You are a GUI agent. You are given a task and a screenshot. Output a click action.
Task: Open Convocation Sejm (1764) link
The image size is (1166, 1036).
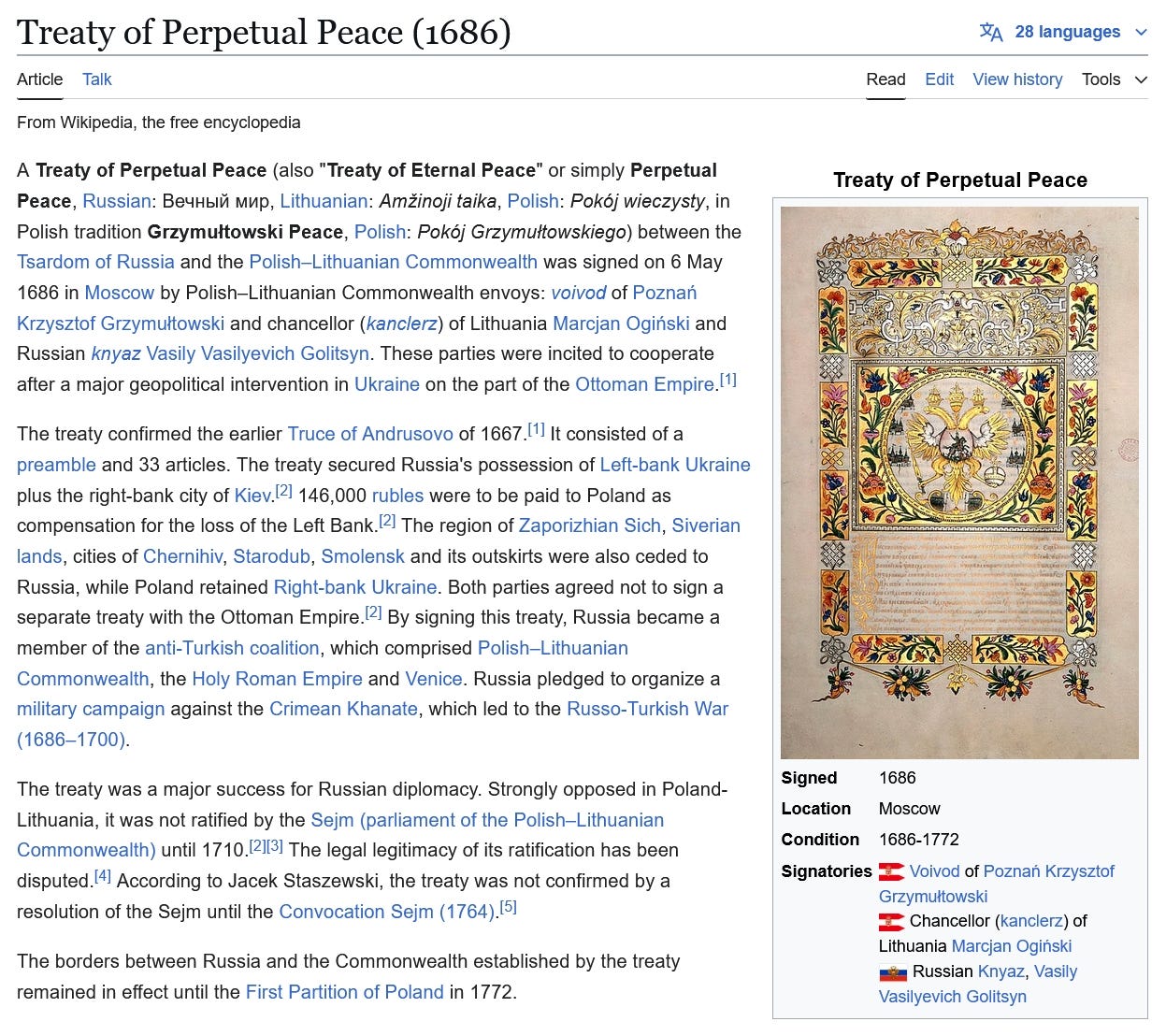click(386, 912)
